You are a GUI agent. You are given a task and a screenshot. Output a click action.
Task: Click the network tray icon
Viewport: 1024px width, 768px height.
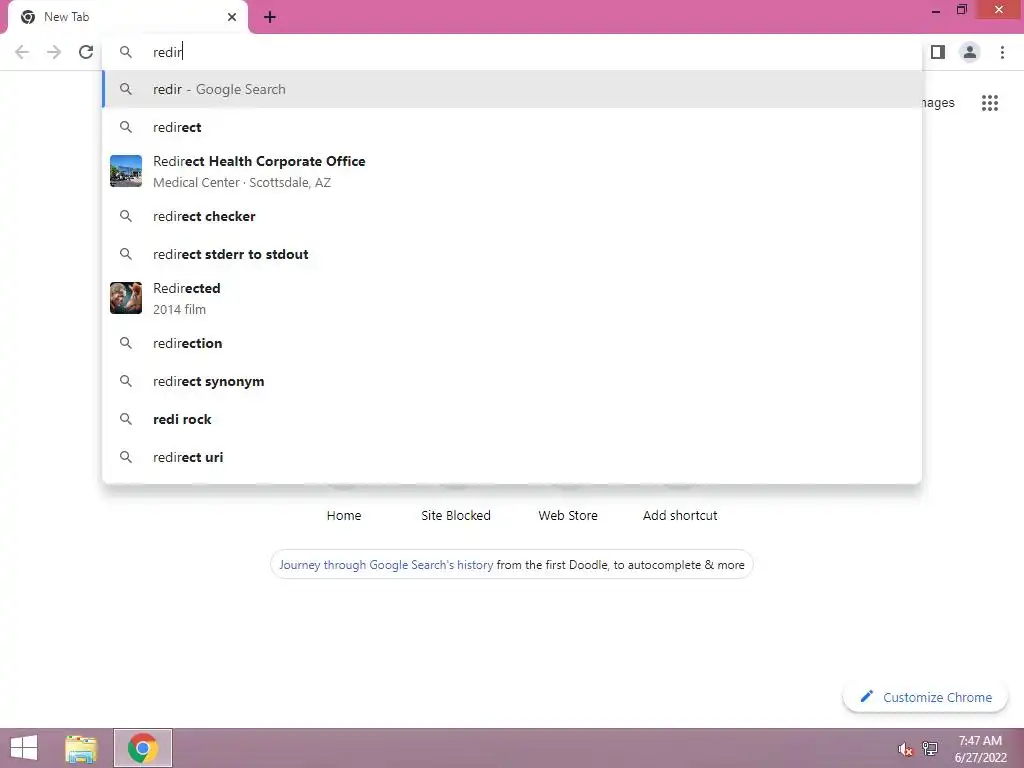click(x=930, y=748)
